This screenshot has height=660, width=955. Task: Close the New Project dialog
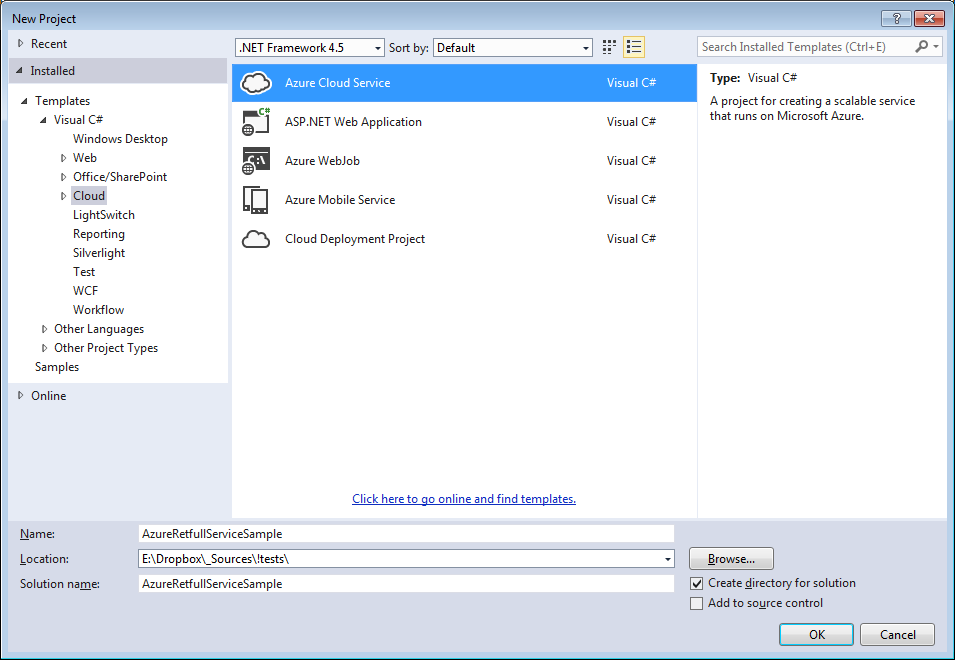coord(929,18)
